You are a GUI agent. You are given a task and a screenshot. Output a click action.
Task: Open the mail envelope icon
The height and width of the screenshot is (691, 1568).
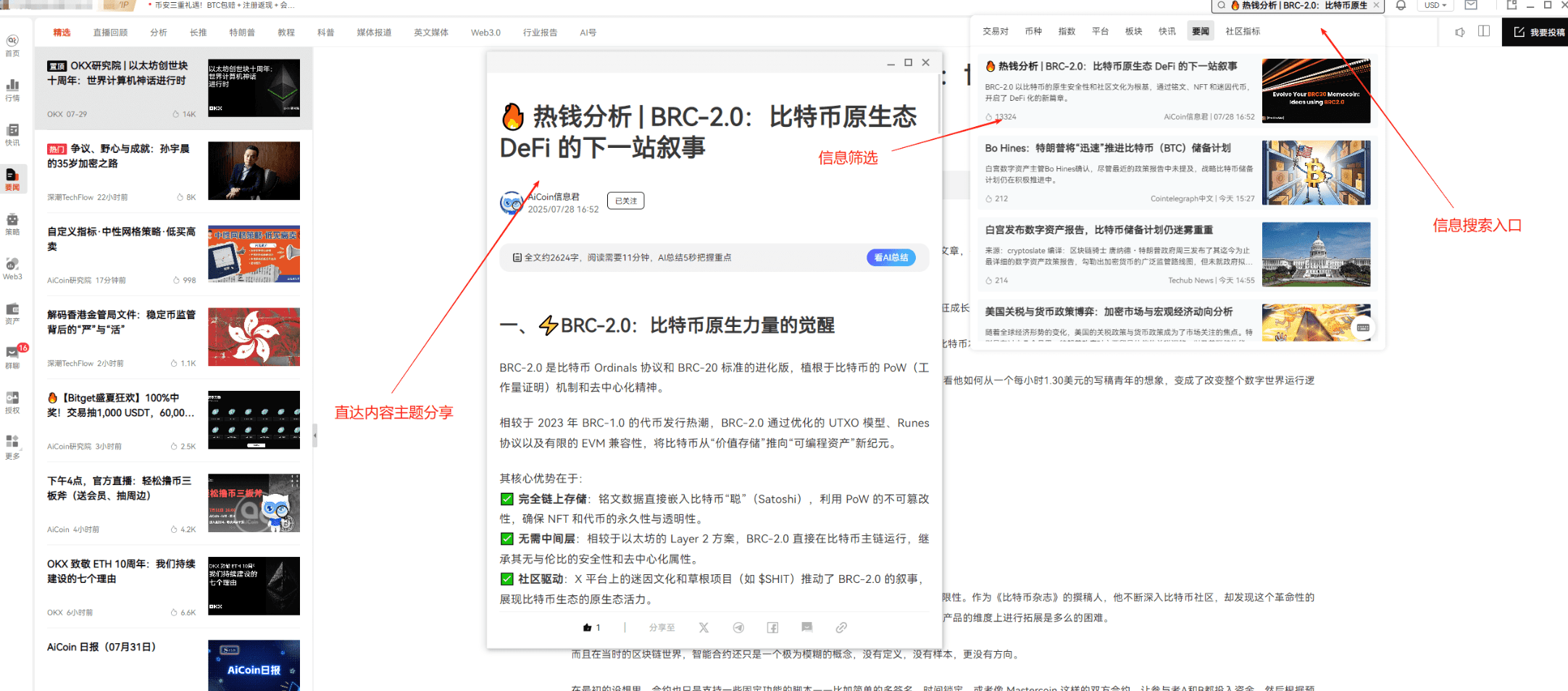pyautogui.click(x=1470, y=5)
